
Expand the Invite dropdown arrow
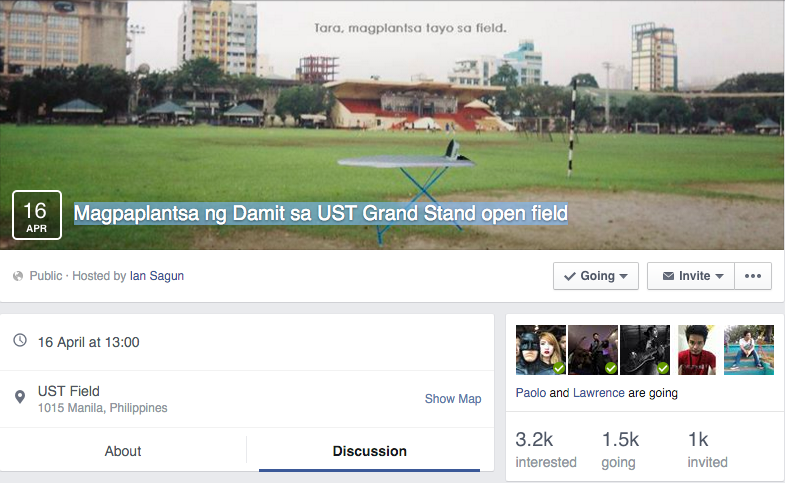coord(719,276)
